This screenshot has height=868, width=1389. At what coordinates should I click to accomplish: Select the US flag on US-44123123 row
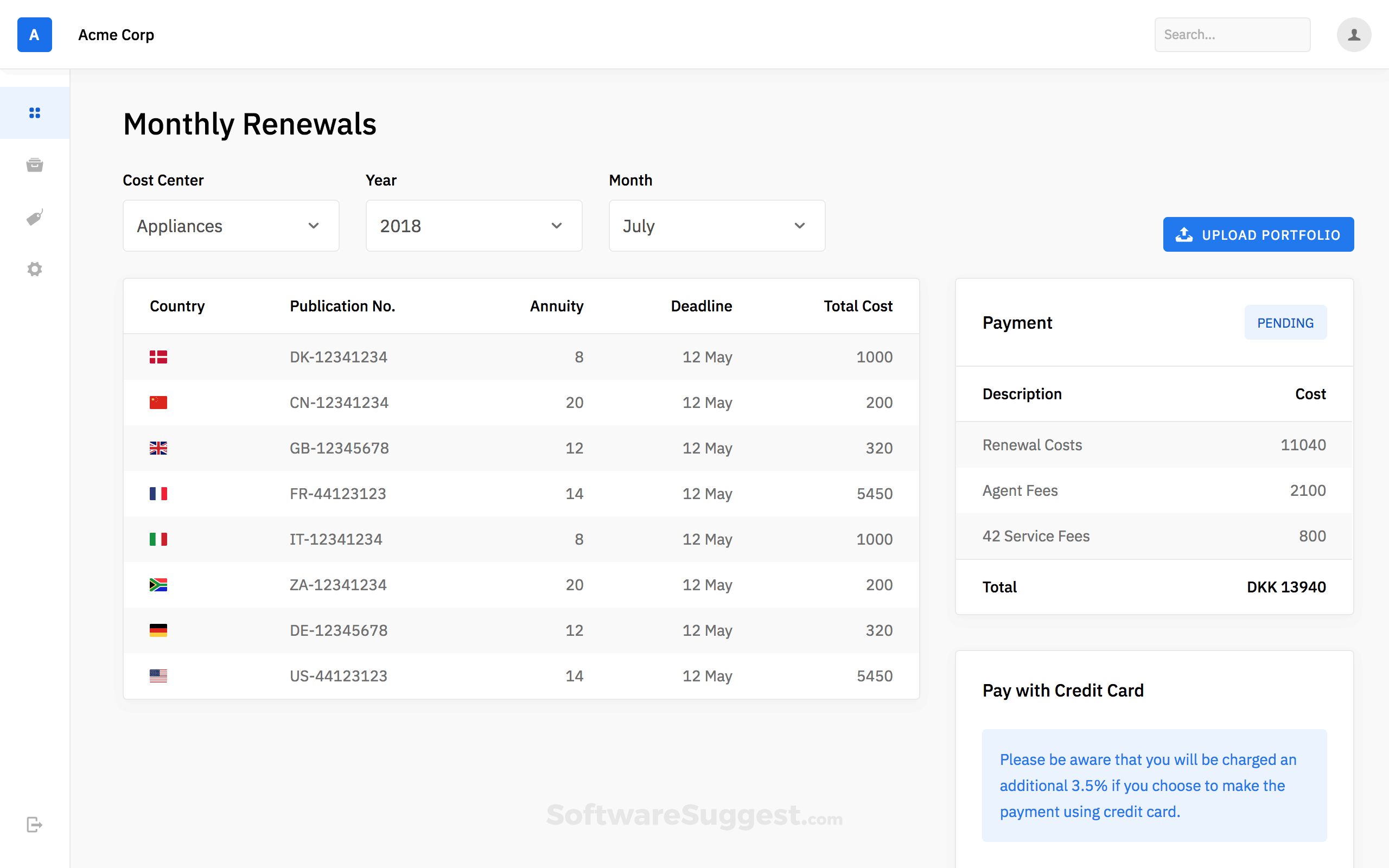[158, 676]
